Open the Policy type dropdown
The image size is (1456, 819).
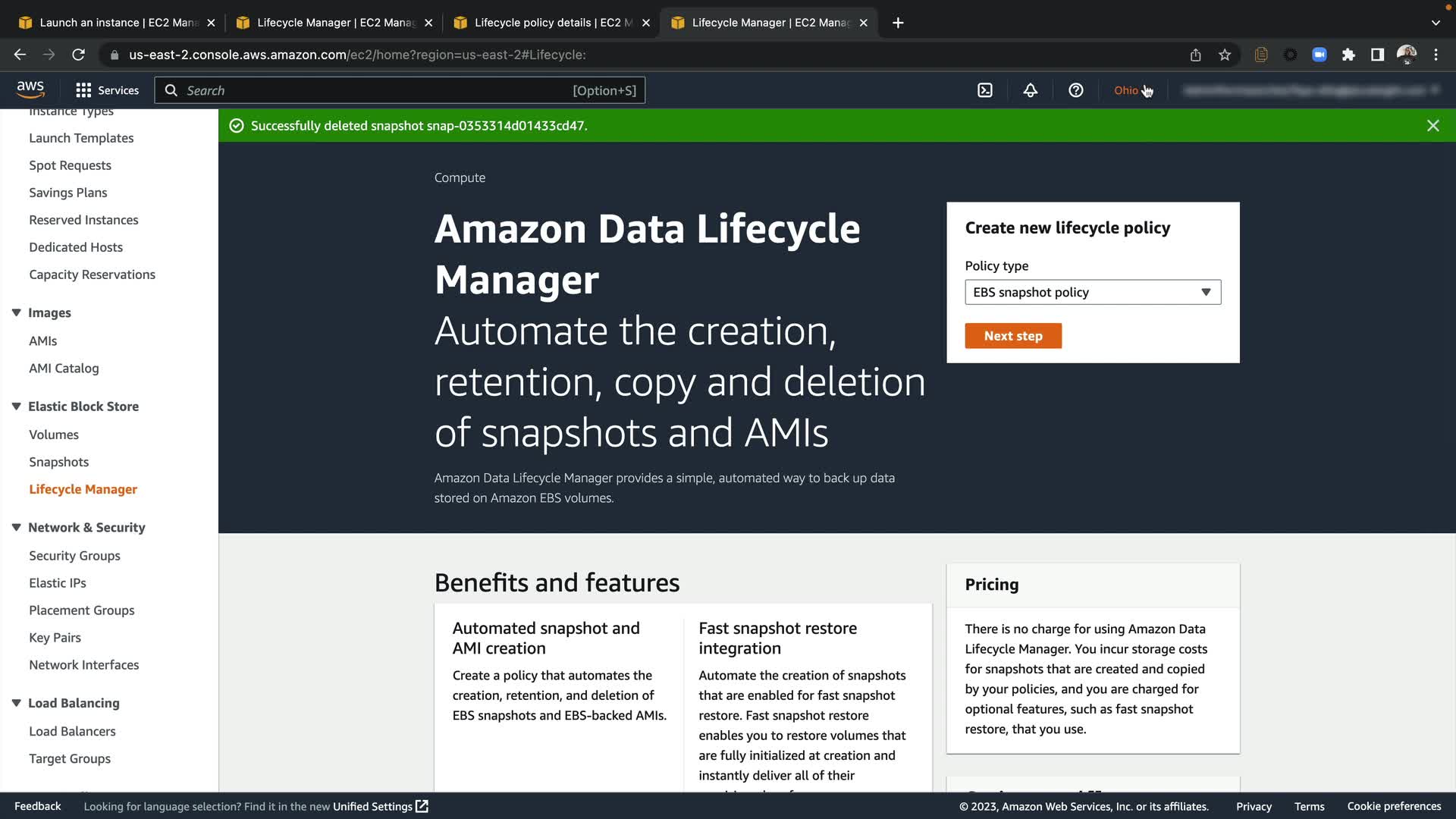pyautogui.click(x=1092, y=292)
